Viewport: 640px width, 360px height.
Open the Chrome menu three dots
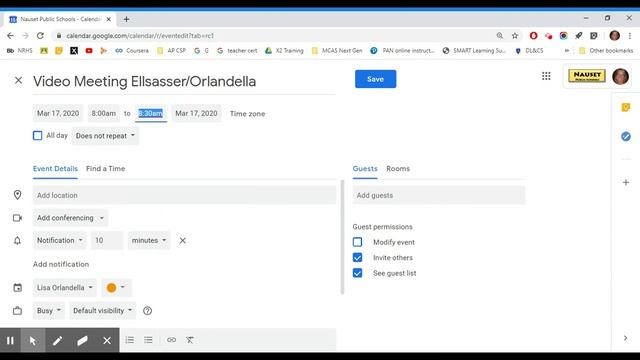pos(630,36)
